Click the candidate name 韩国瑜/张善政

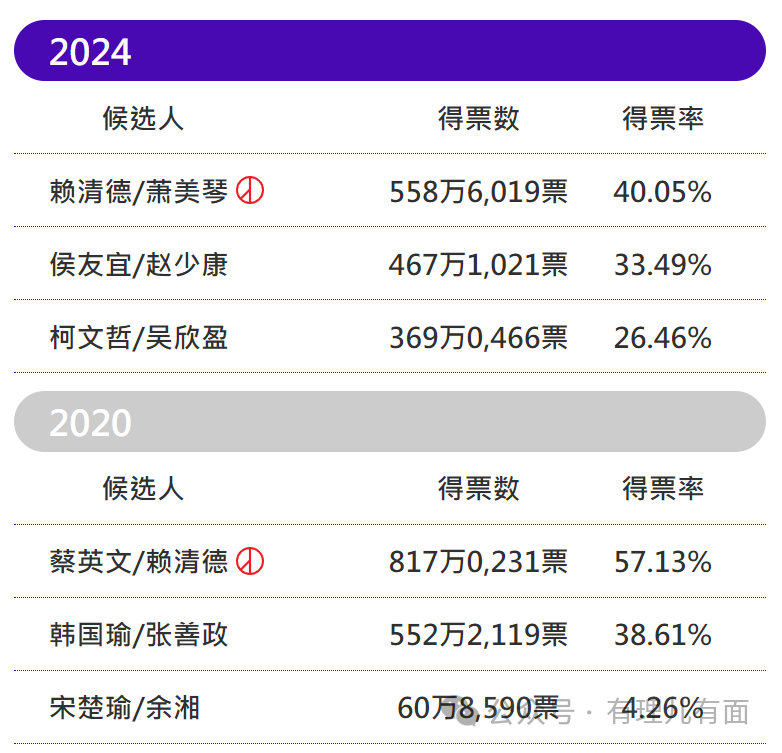click(x=139, y=634)
